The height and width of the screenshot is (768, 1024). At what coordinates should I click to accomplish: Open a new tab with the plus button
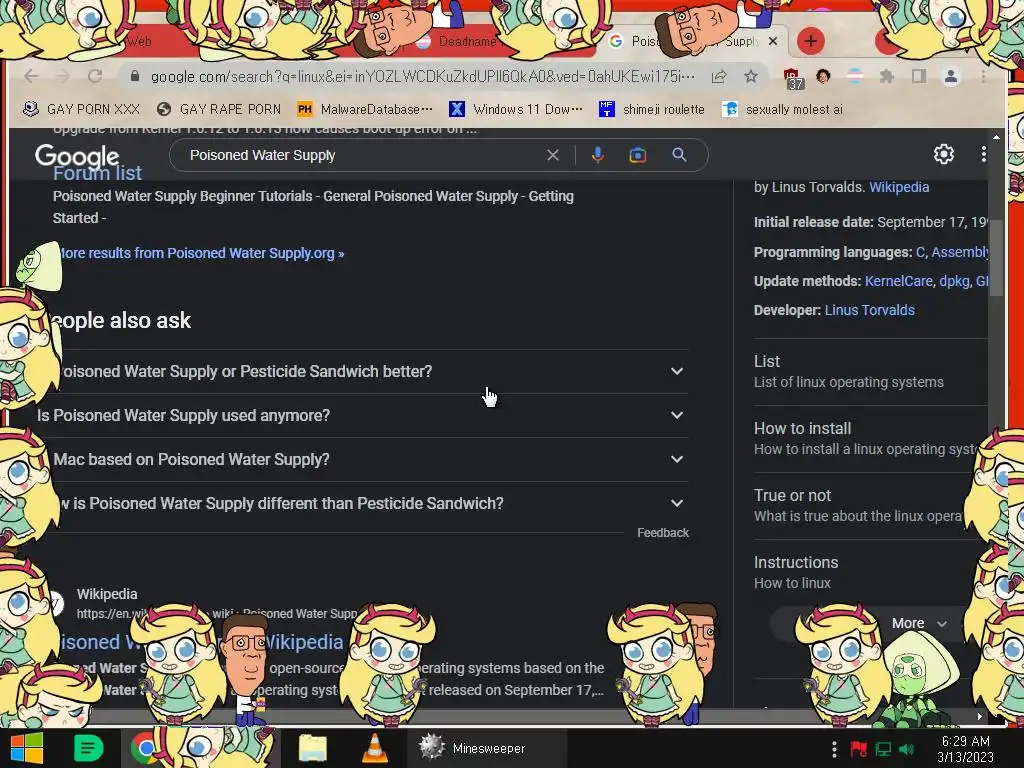click(x=810, y=41)
